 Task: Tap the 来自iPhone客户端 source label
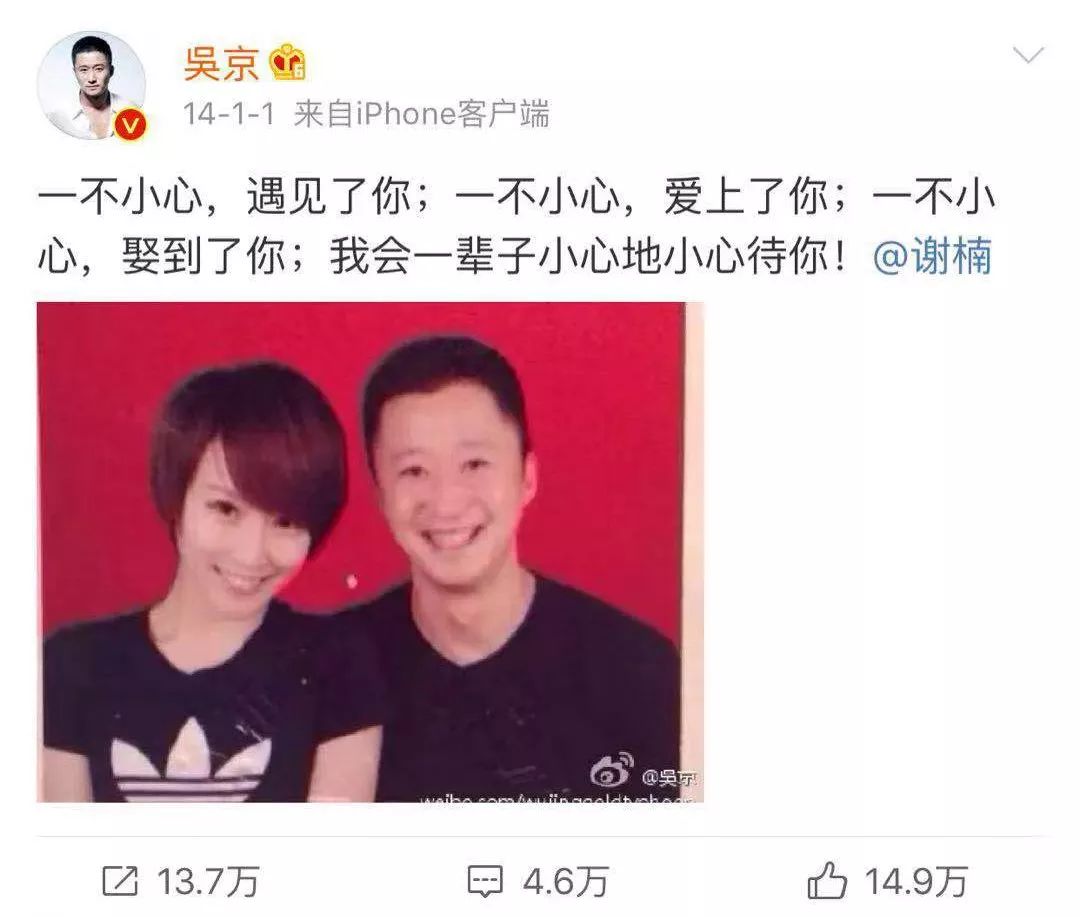tap(422, 114)
